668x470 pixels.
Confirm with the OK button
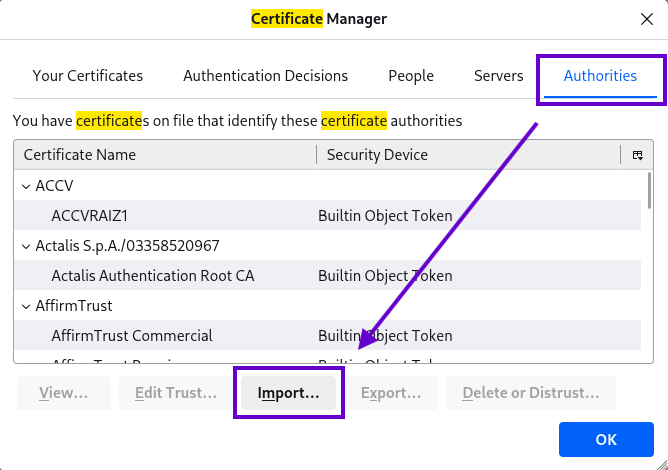pos(606,439)
